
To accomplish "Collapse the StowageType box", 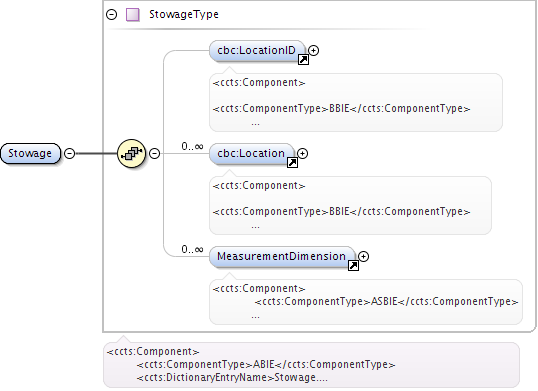I will click(112, 14).
